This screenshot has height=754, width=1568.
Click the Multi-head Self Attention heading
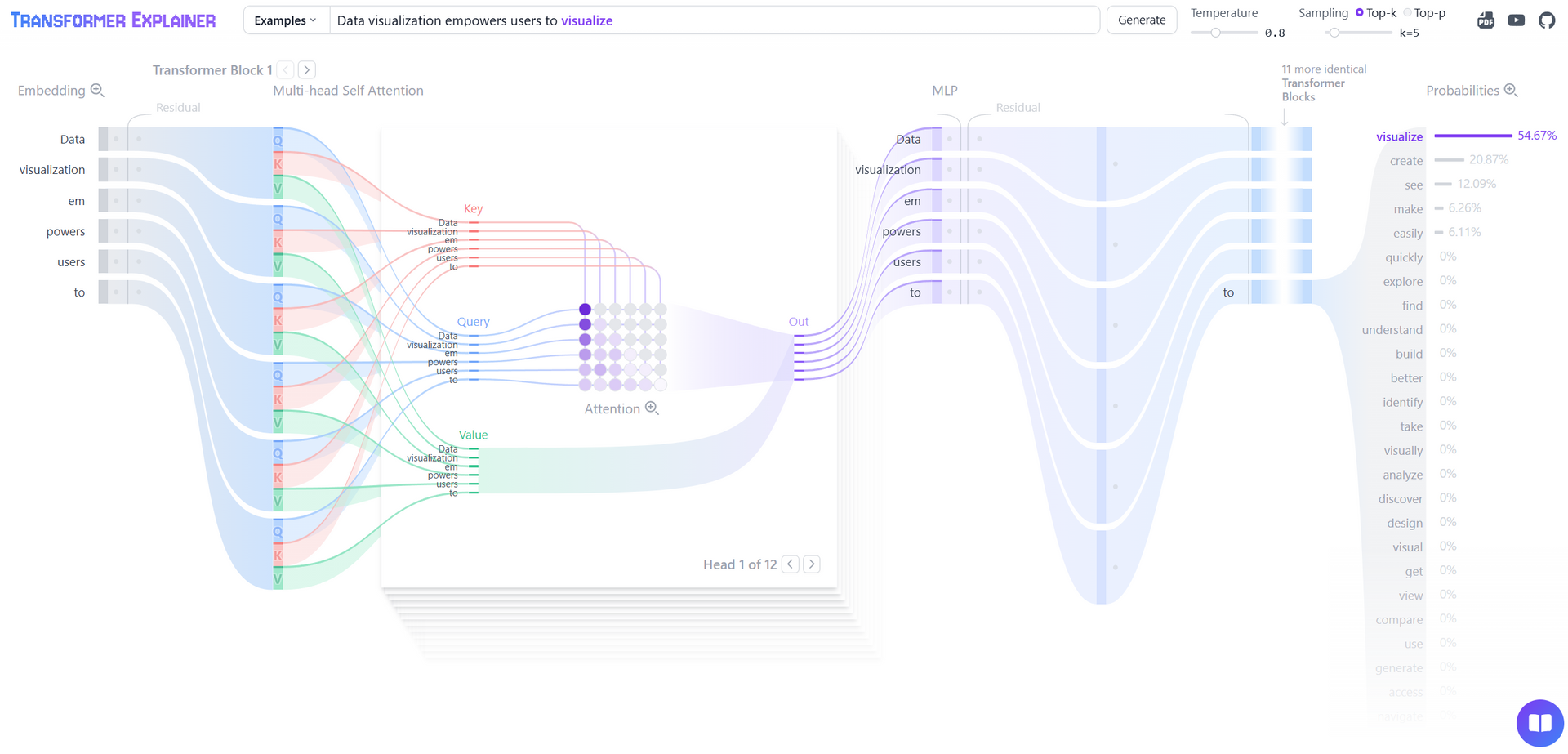click(x=348, y=90)
